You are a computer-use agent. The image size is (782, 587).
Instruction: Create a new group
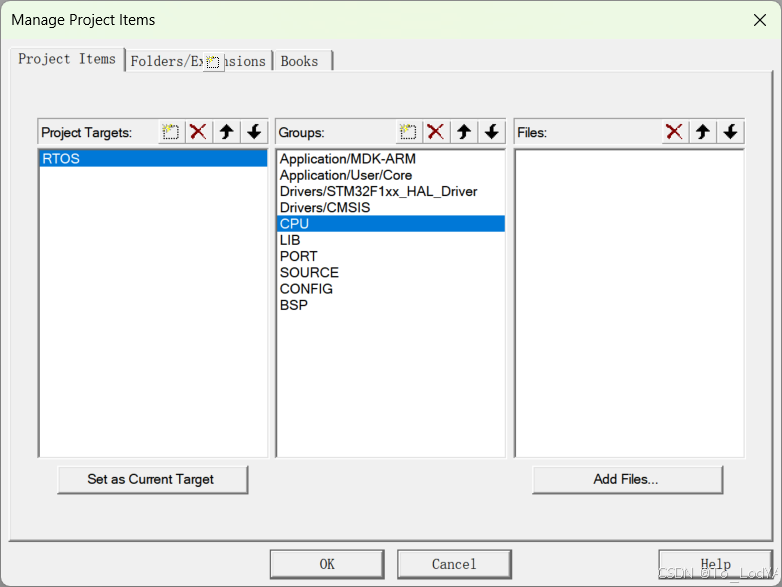point(408,132)
